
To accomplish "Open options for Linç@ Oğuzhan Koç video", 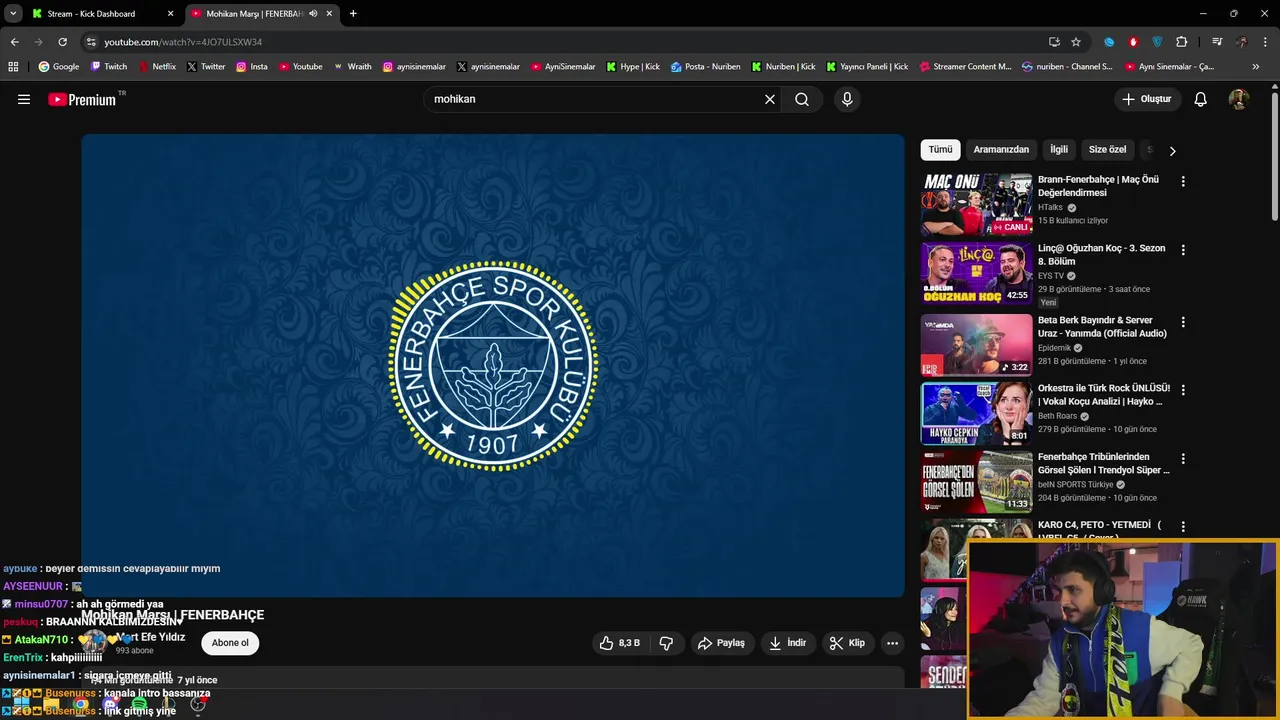I will tap(1183, 250).
